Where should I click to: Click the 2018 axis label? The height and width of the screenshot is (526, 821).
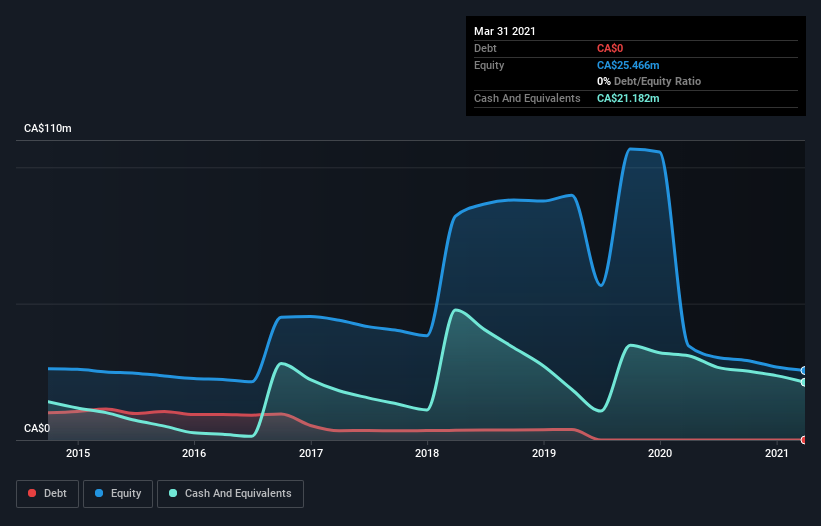click(x=427, y=453)
